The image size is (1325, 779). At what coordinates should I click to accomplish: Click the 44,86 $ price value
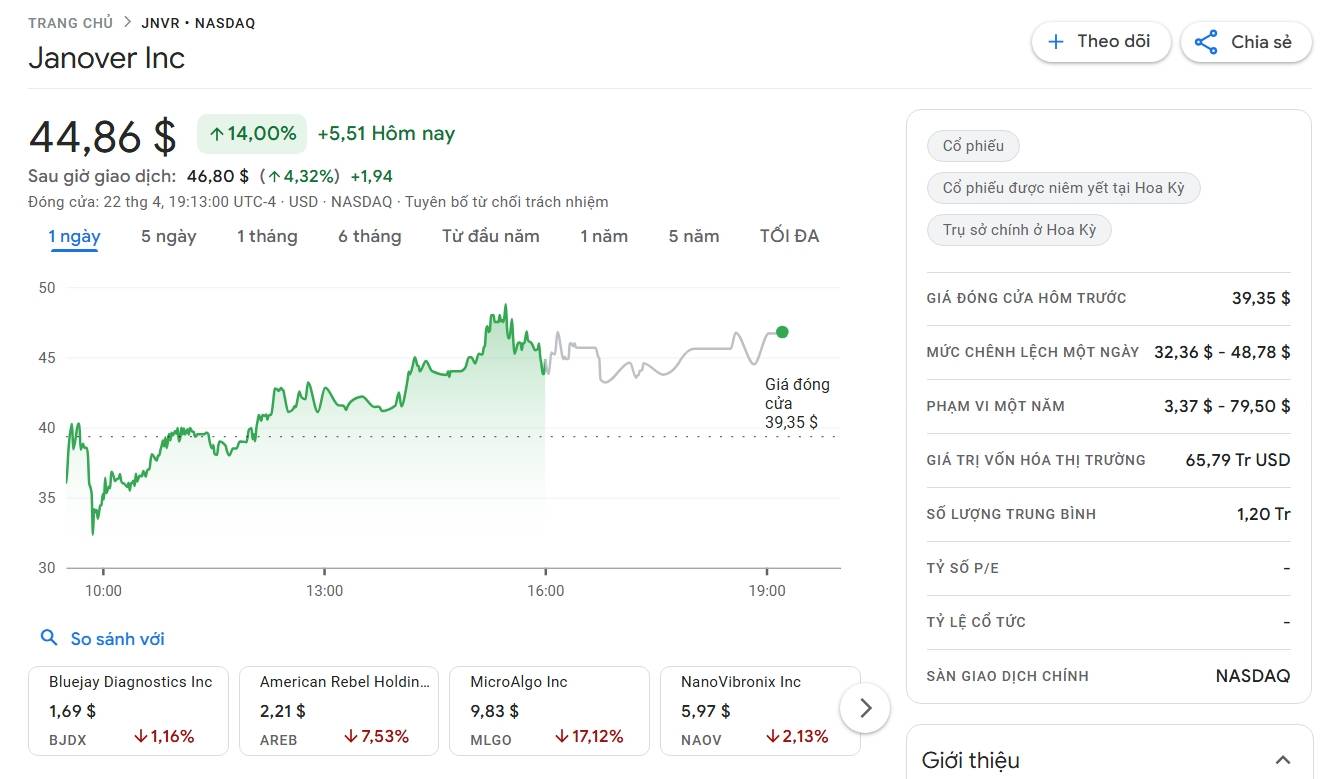(103, 137)
